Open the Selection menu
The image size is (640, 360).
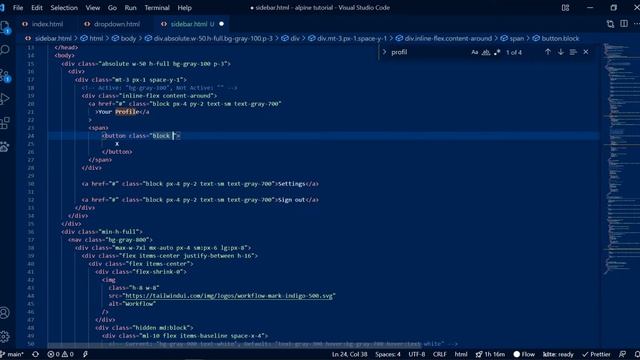[64, 8]
